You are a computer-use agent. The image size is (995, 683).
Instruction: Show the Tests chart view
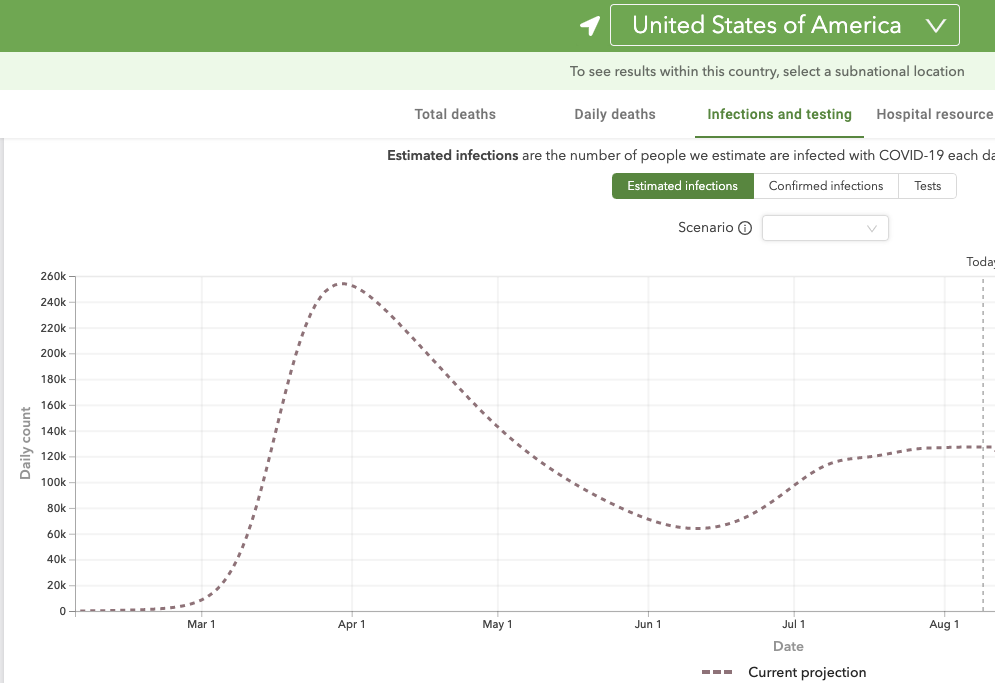928,186
